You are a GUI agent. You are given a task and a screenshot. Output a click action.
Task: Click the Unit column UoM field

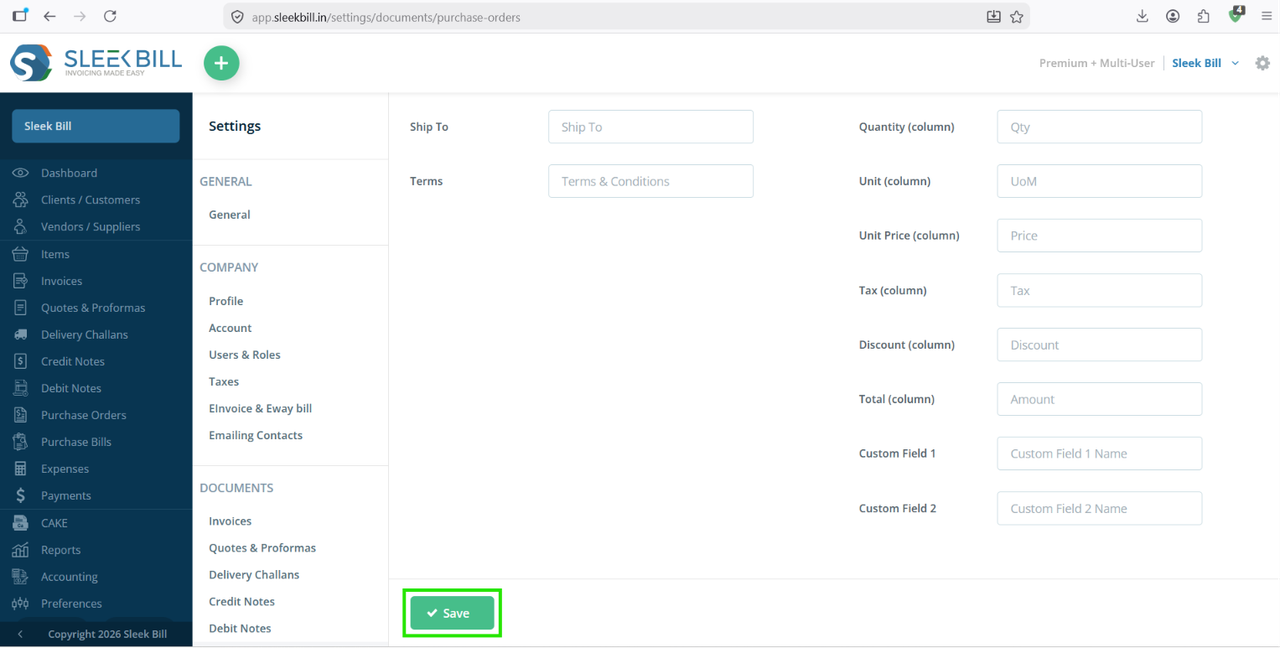1099,181
